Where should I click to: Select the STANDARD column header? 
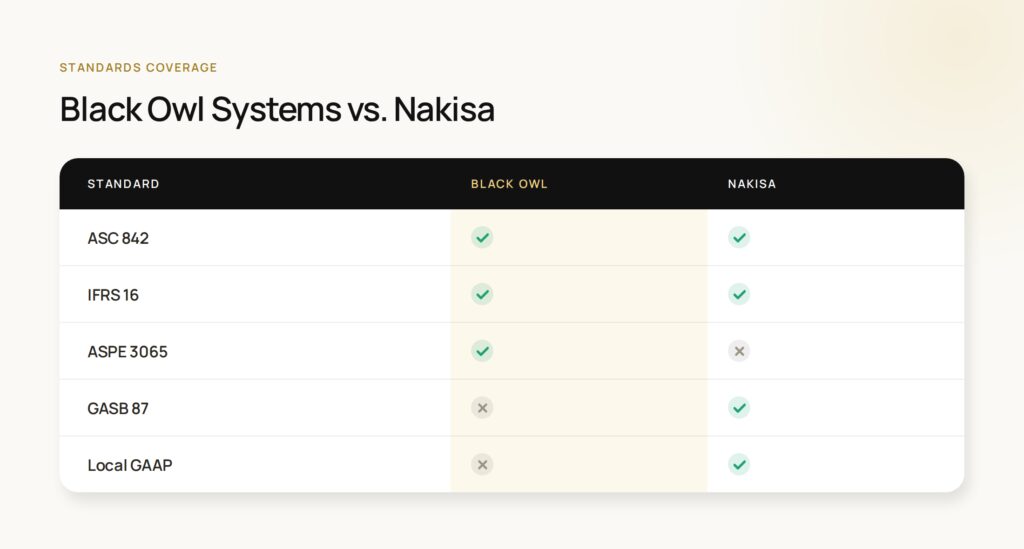[x=123, y=184]
